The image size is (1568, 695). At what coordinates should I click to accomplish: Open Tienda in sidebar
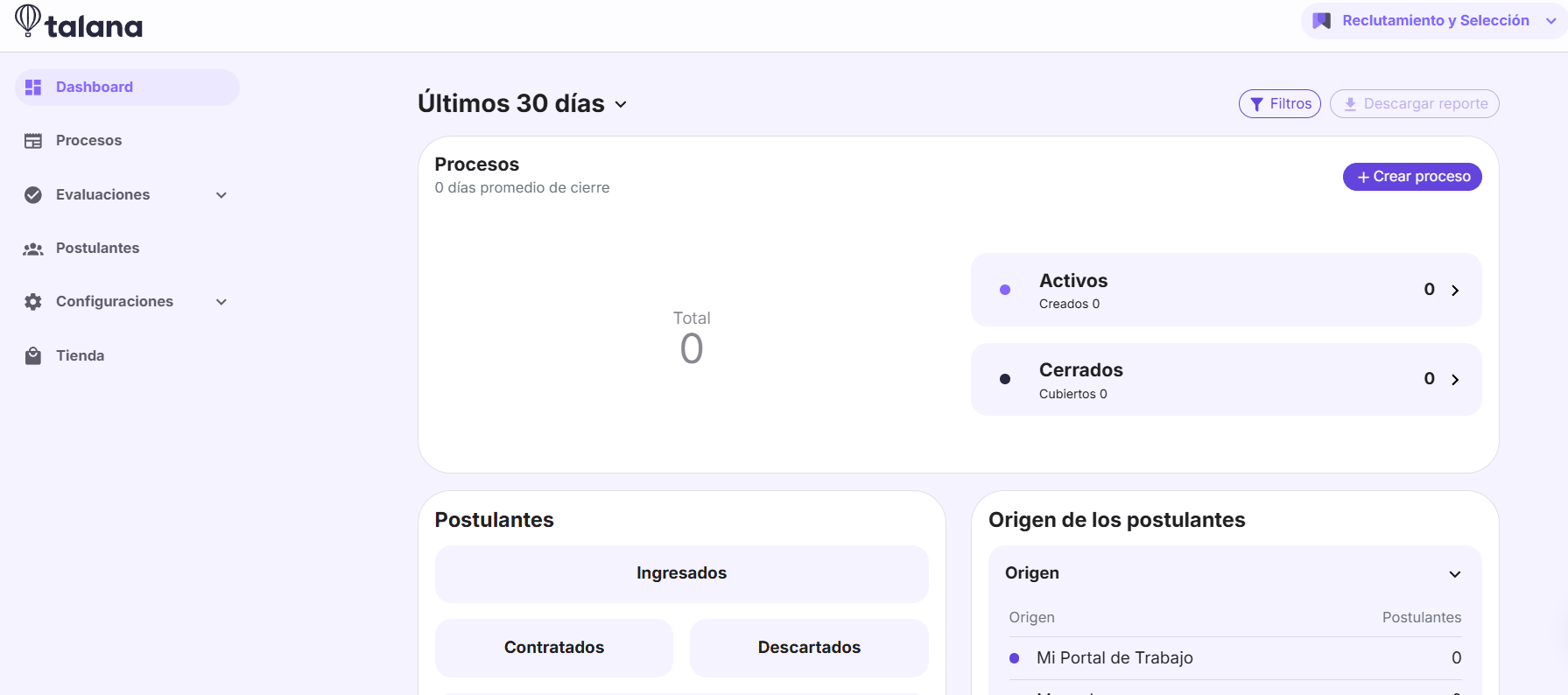tap(127, 355)
